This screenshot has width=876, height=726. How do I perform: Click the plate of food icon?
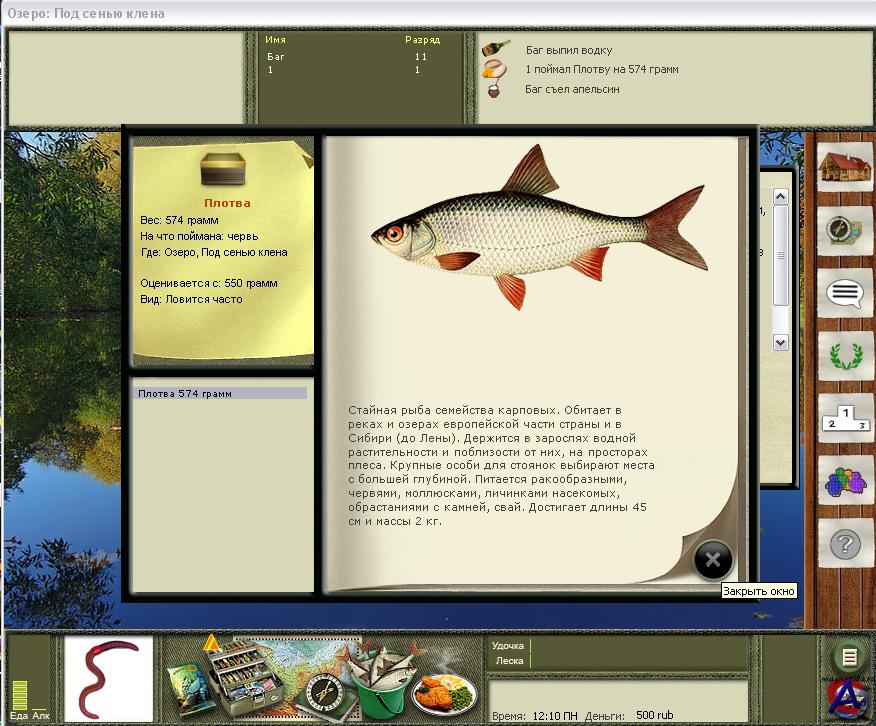coord(444,690)
